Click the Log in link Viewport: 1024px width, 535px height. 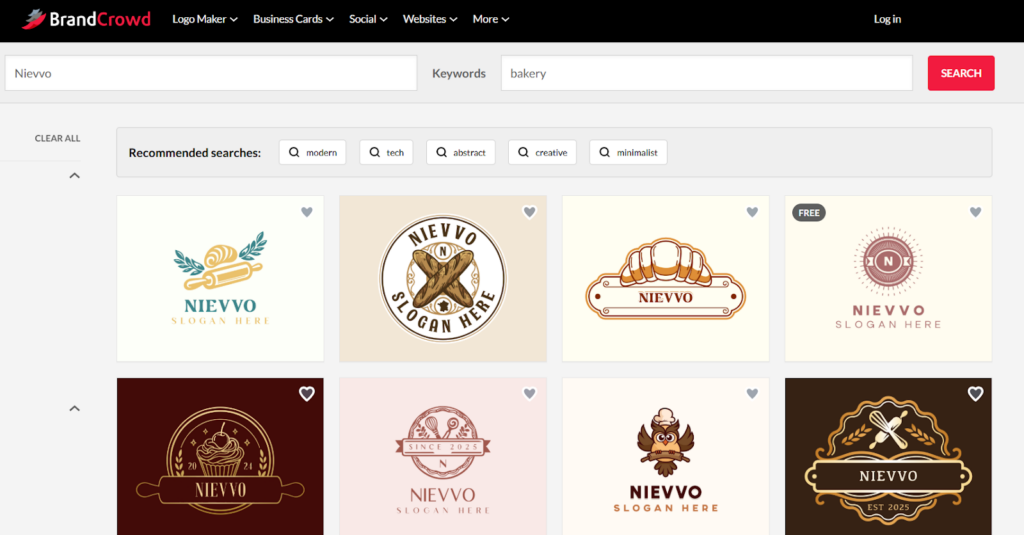point(887,19)
